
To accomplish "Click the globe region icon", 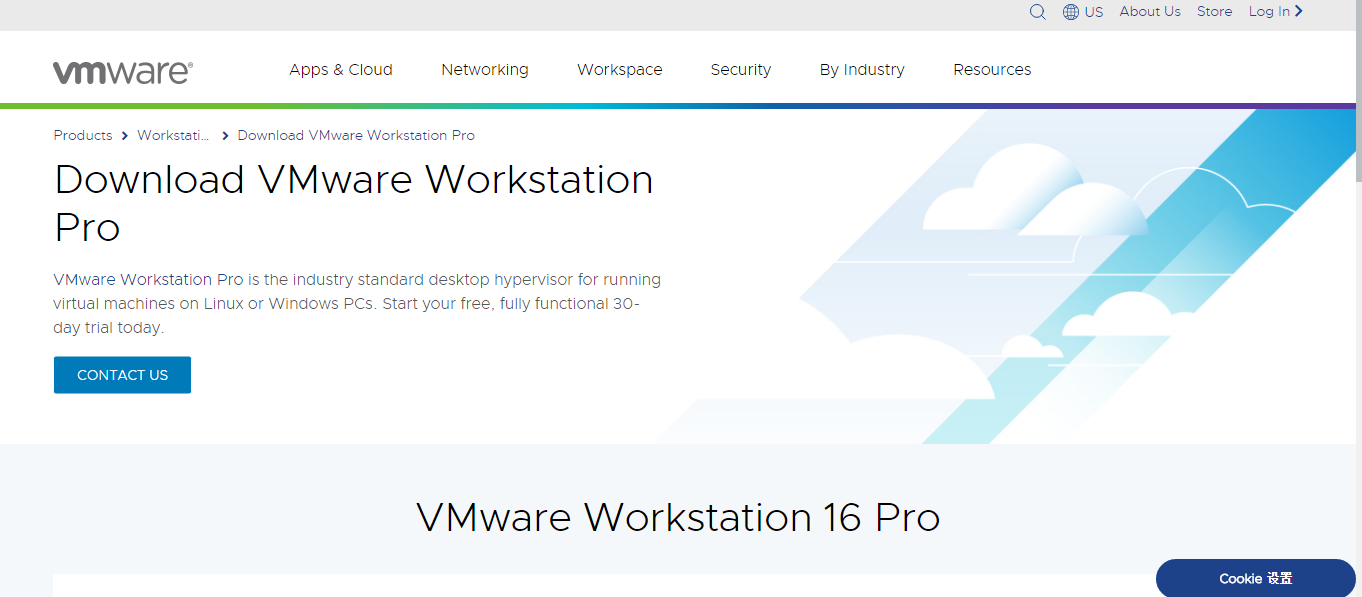I will coord(1071,12).
